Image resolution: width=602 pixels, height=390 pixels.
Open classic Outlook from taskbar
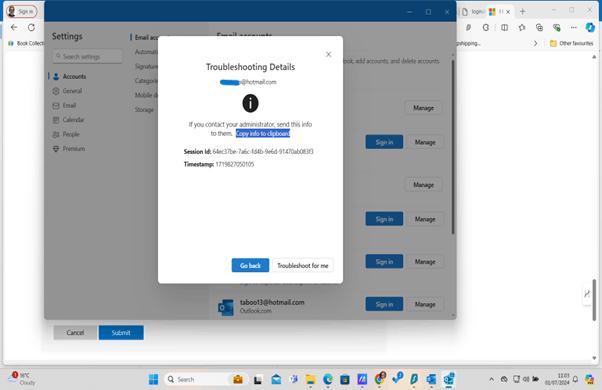(431, 379)
